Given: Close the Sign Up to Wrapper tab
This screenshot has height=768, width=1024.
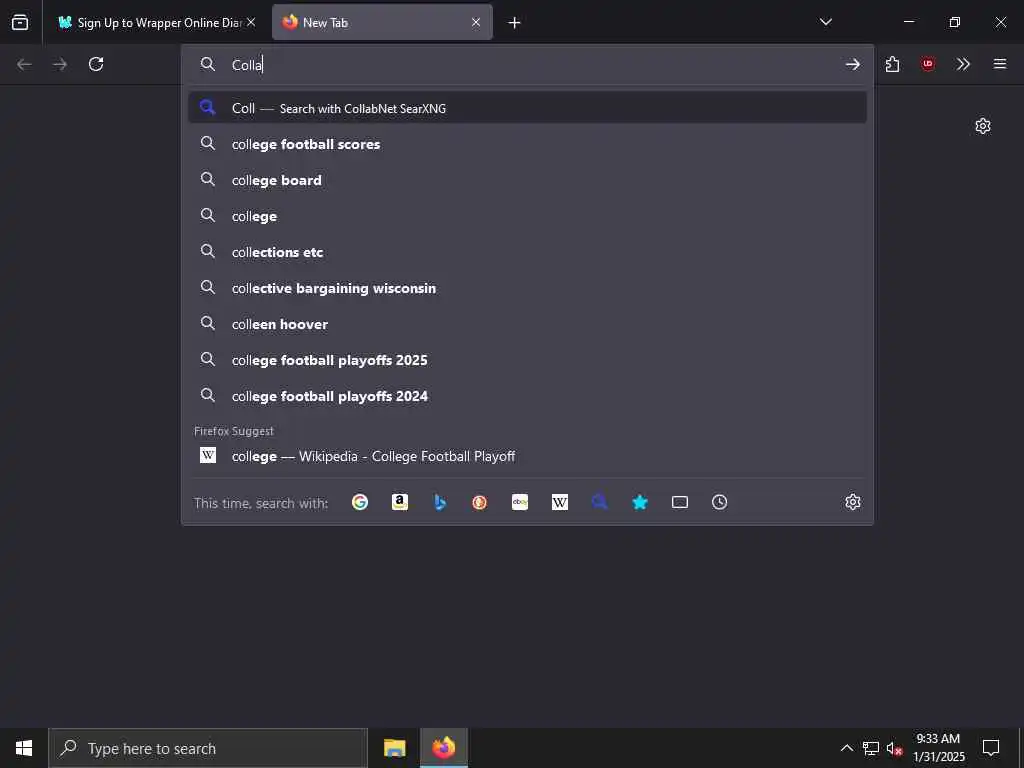Looking at the screenshot, I should [251, 22].
